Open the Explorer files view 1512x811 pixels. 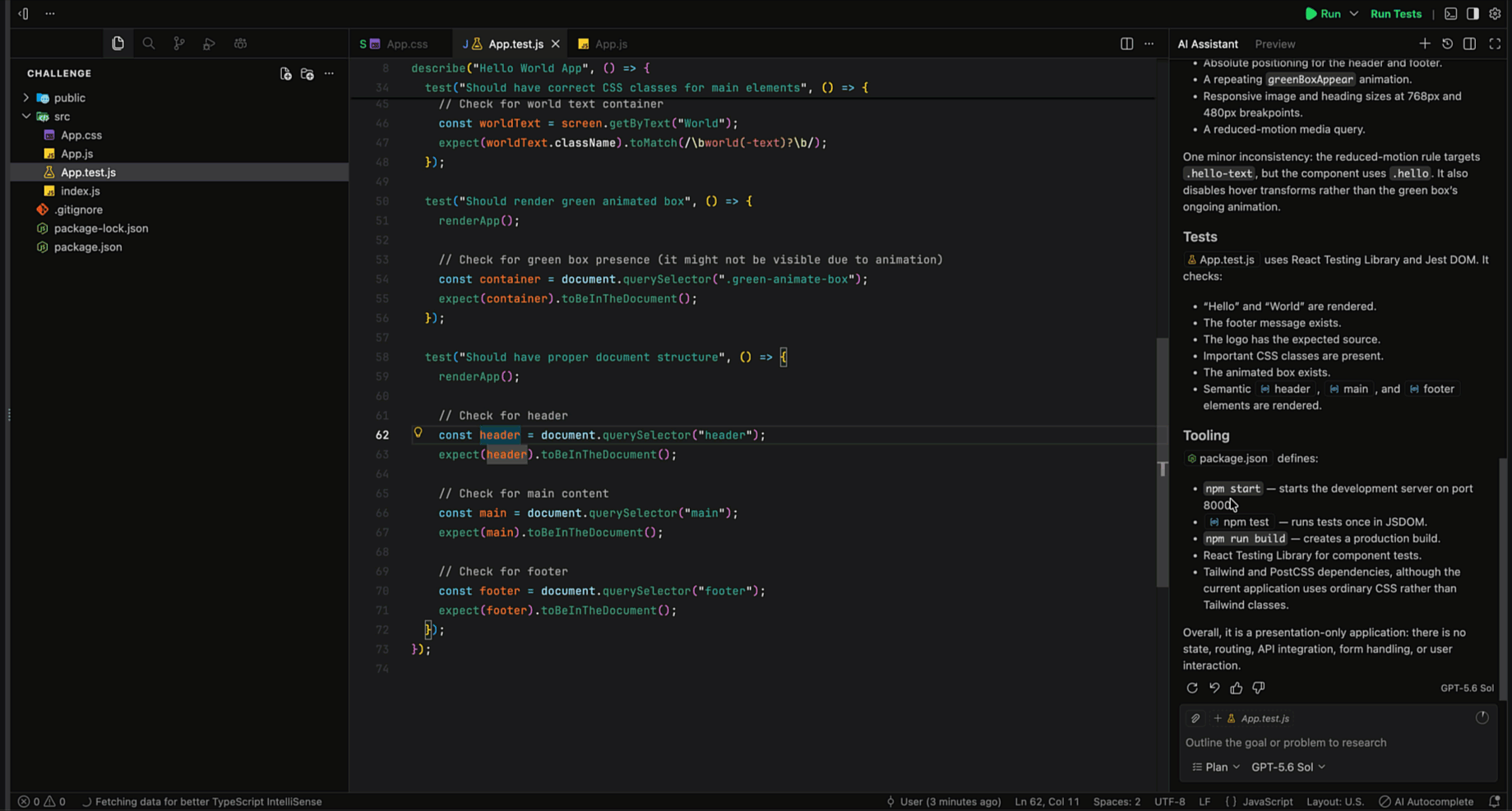[118, 44]
